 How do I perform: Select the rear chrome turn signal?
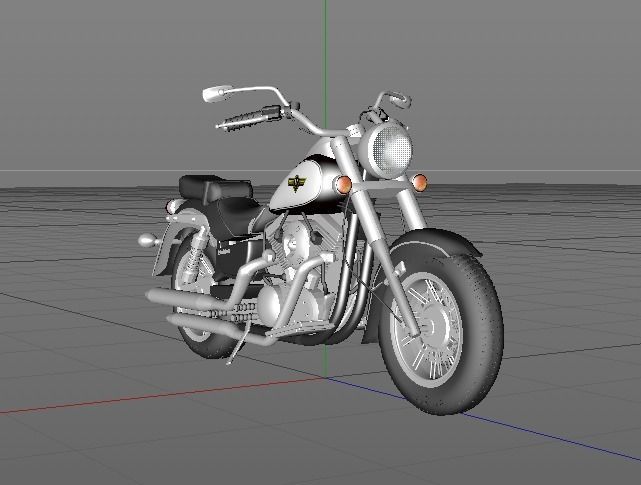coord(149,240)
